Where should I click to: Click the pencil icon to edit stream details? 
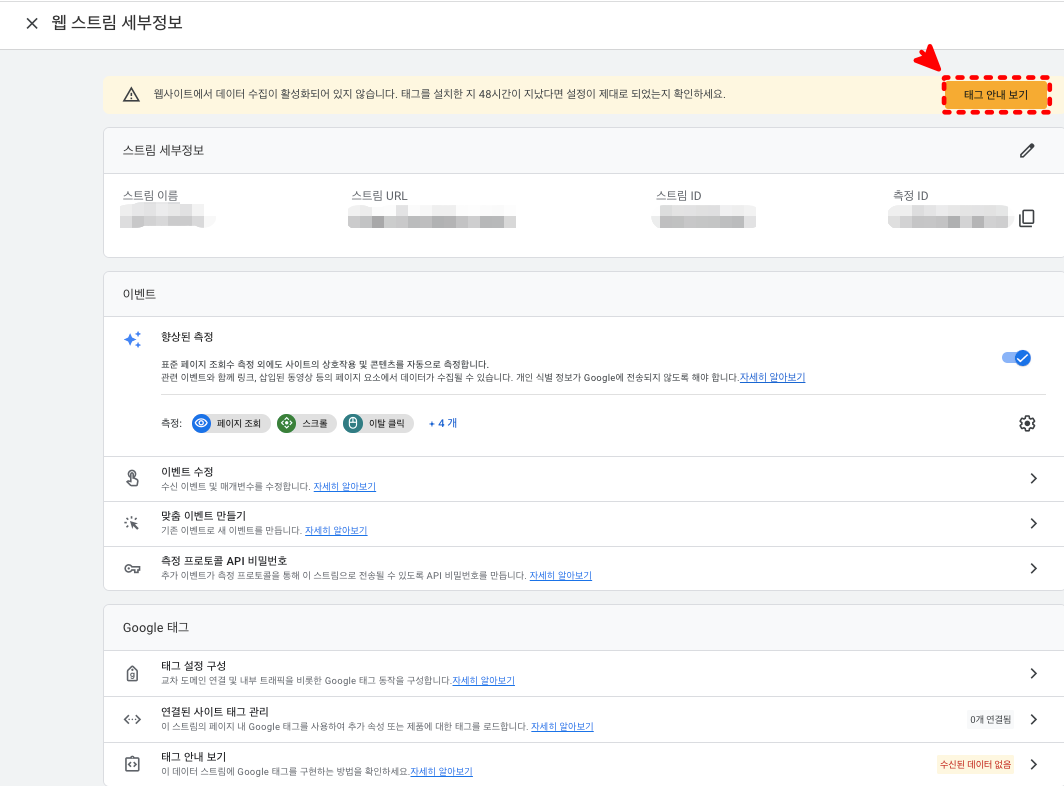1027,150
